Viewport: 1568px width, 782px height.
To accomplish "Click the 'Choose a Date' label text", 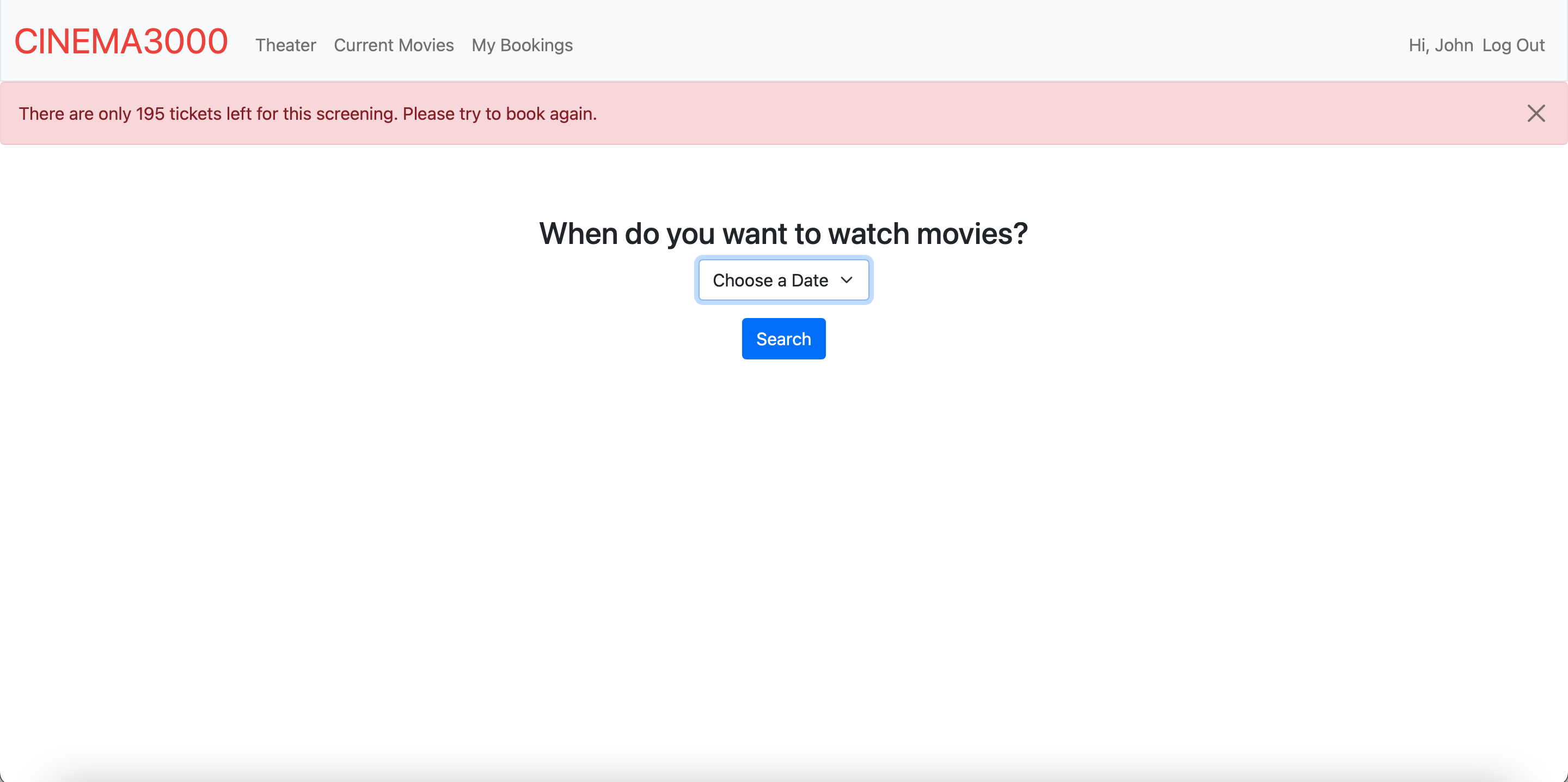I will point(770,280).
